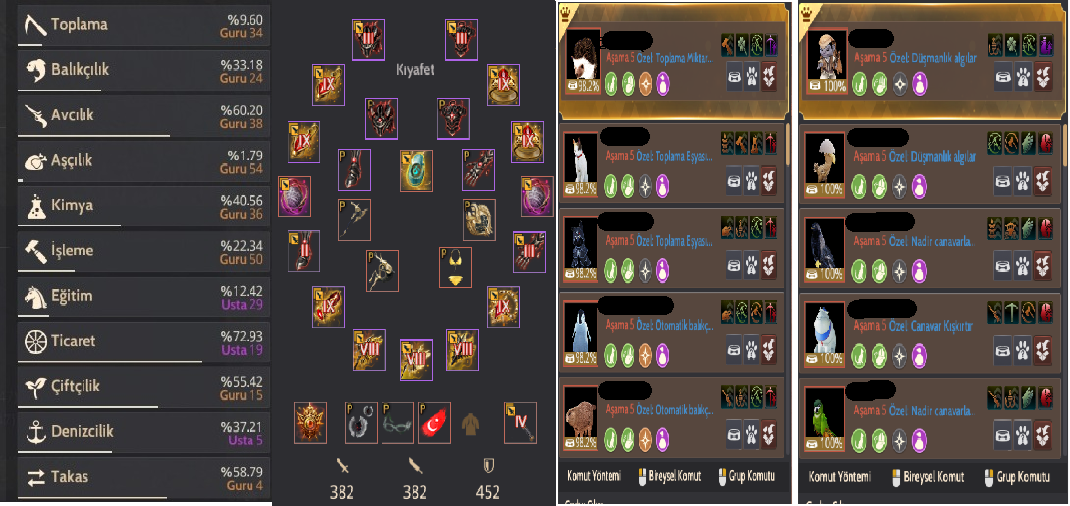
Task: Click the shield defense stat icon above 452
Action: (489, 466)
